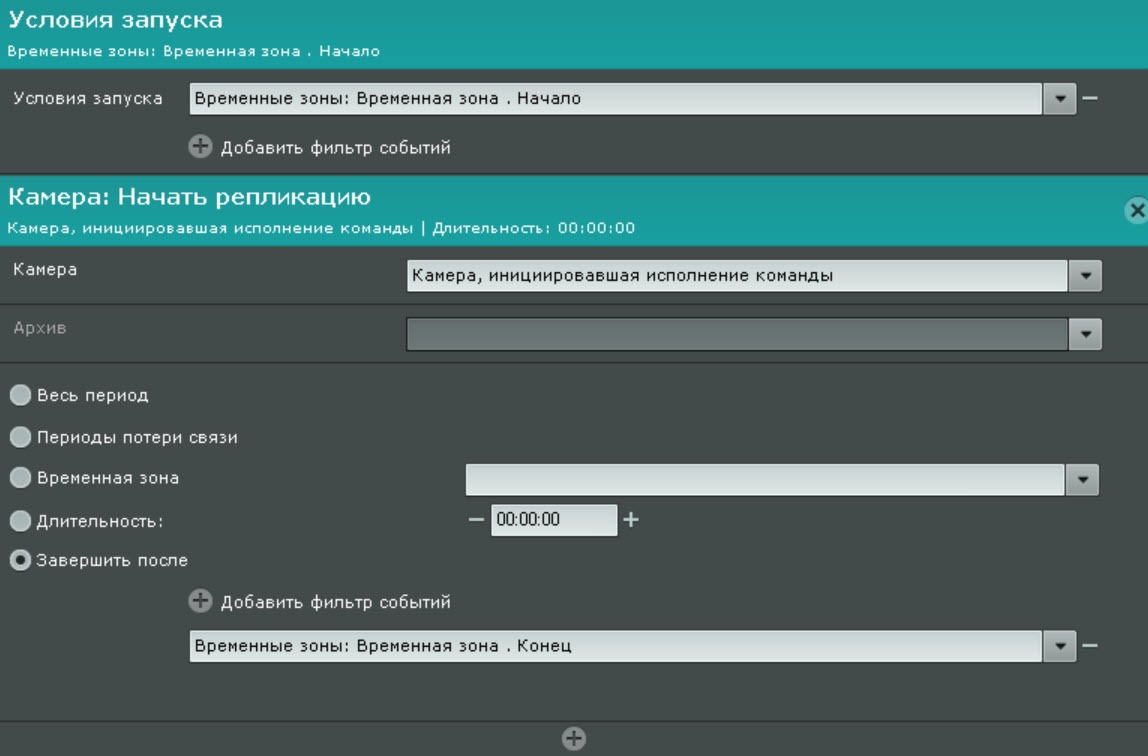Click plus icon under 'Завершить после' to add filter

pyautogui.click(x=201, y=602)
